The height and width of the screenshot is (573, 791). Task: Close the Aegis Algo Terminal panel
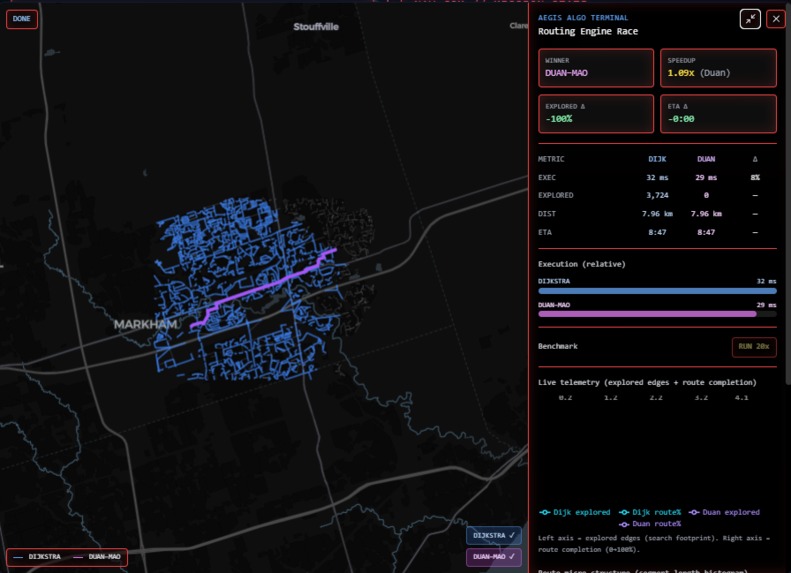point(776,19)
